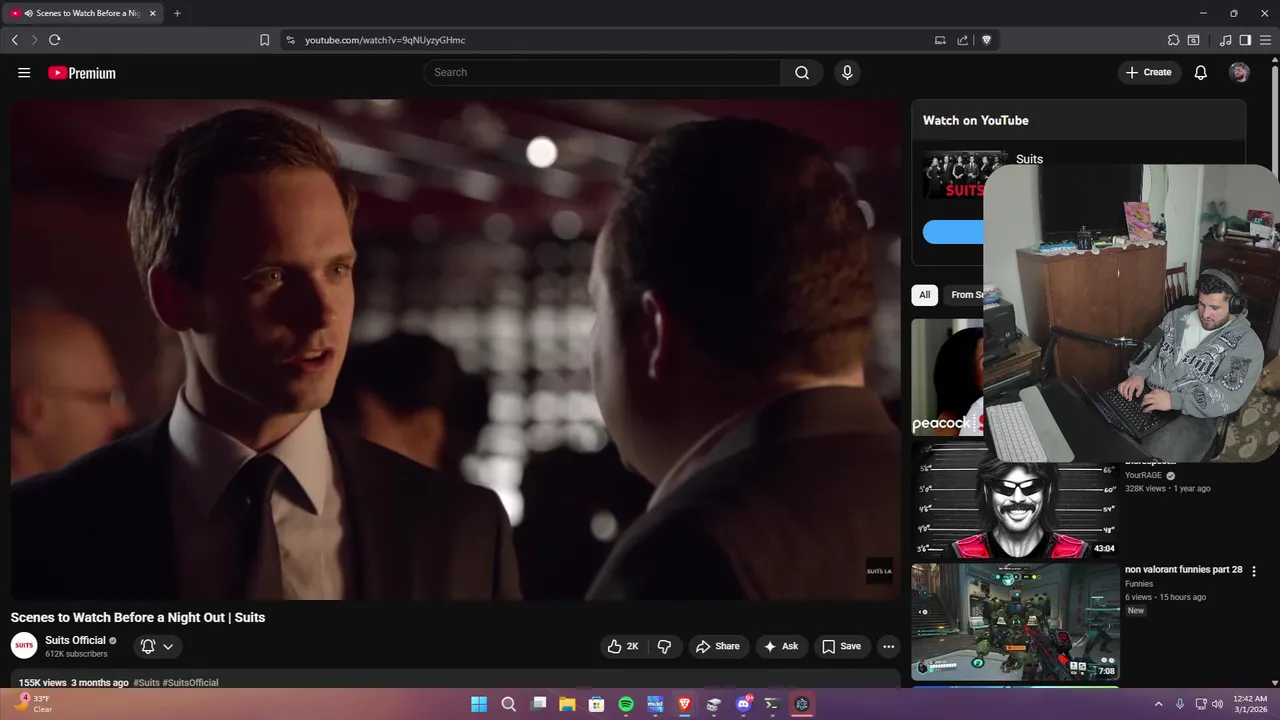Screen dimensions: 1280x720
Task: Open YouTube notifications bell
Action: coord(1201,72)
